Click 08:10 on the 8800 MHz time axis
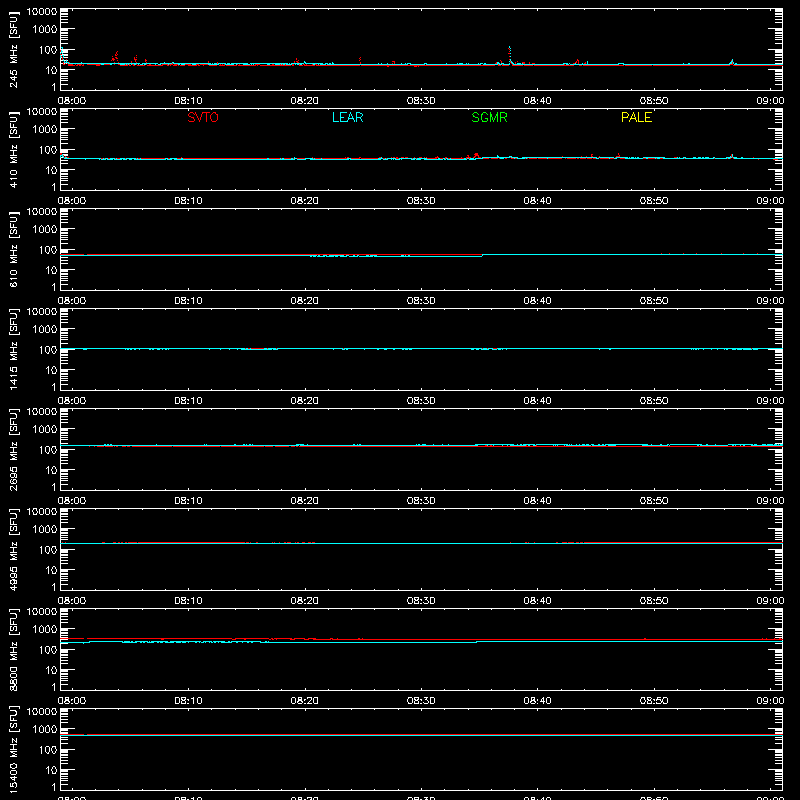 click(188, 701)
